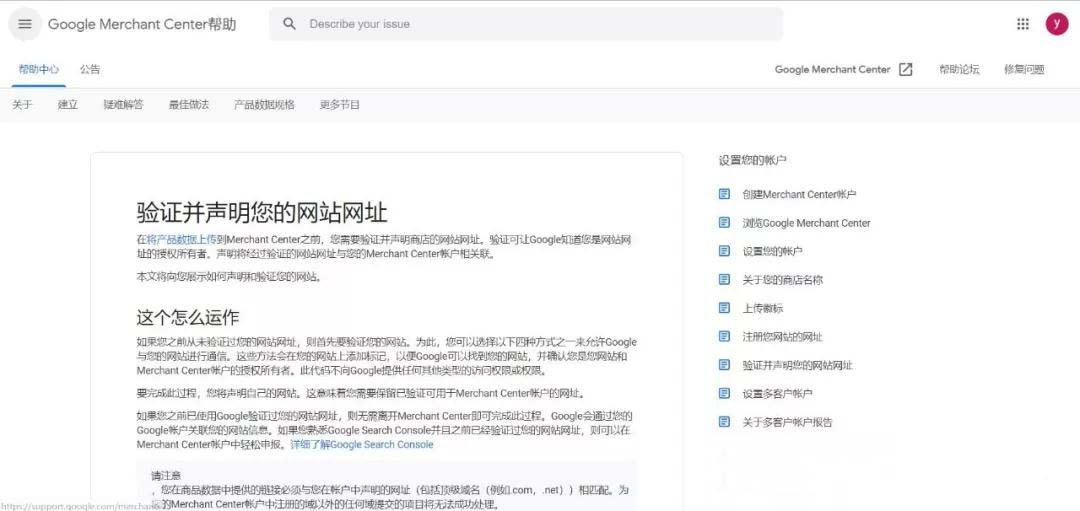Open the 修复问题 link
The image size is (1080, 511).
(x=1024, y=70)
